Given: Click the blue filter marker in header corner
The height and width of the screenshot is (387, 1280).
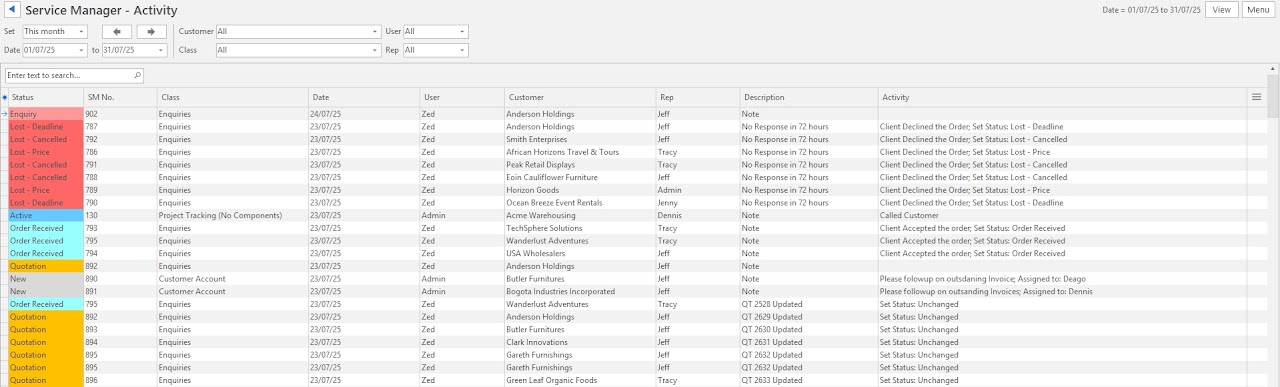Looking at the screenshot, I should 4,97.
